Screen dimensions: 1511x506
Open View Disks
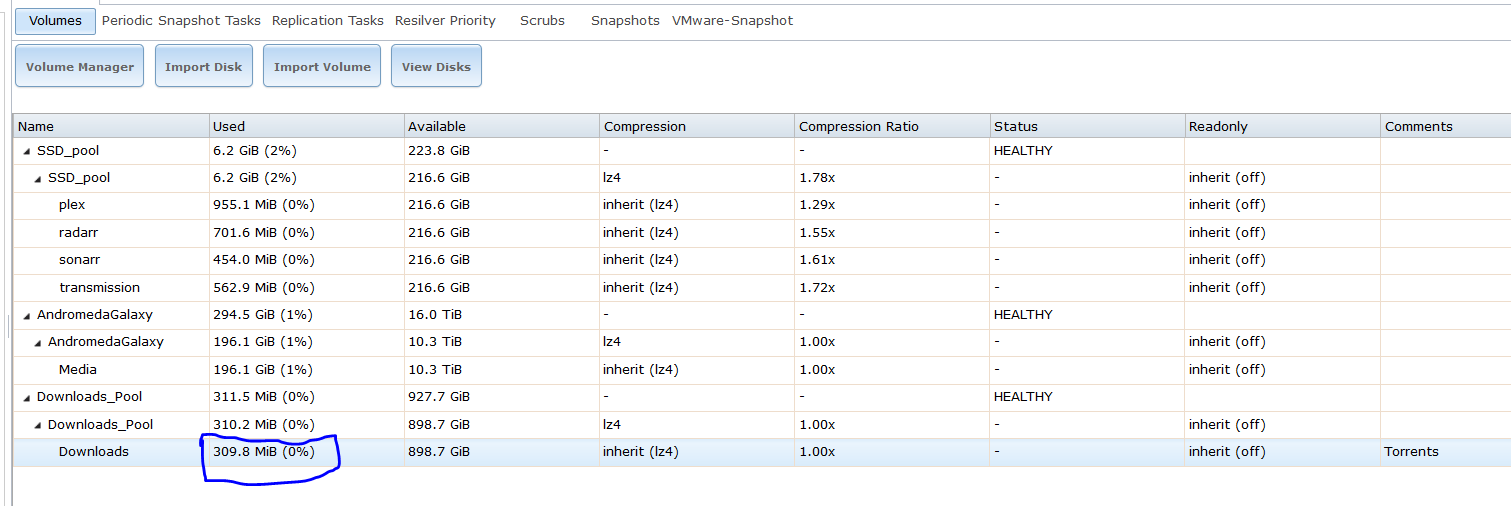click(x=436, y=66)
